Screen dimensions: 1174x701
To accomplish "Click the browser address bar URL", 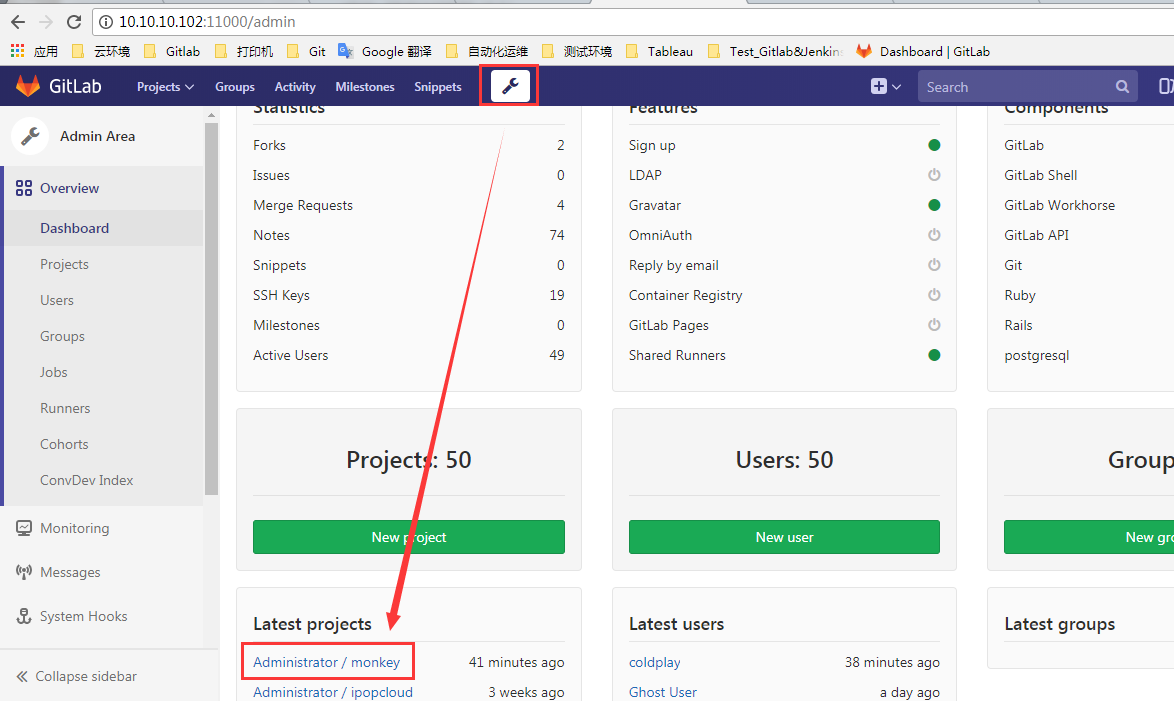I will click(x=207, y=22).
